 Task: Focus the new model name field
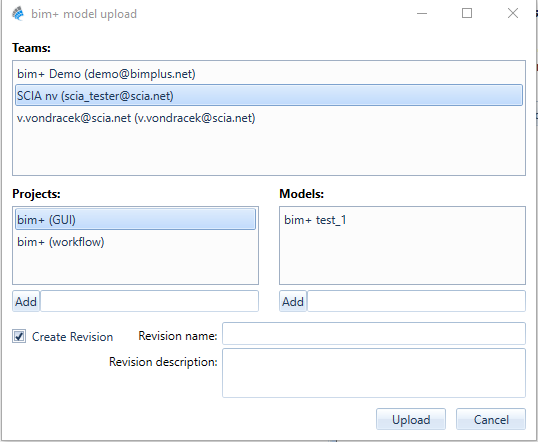(x=417, y=301)
